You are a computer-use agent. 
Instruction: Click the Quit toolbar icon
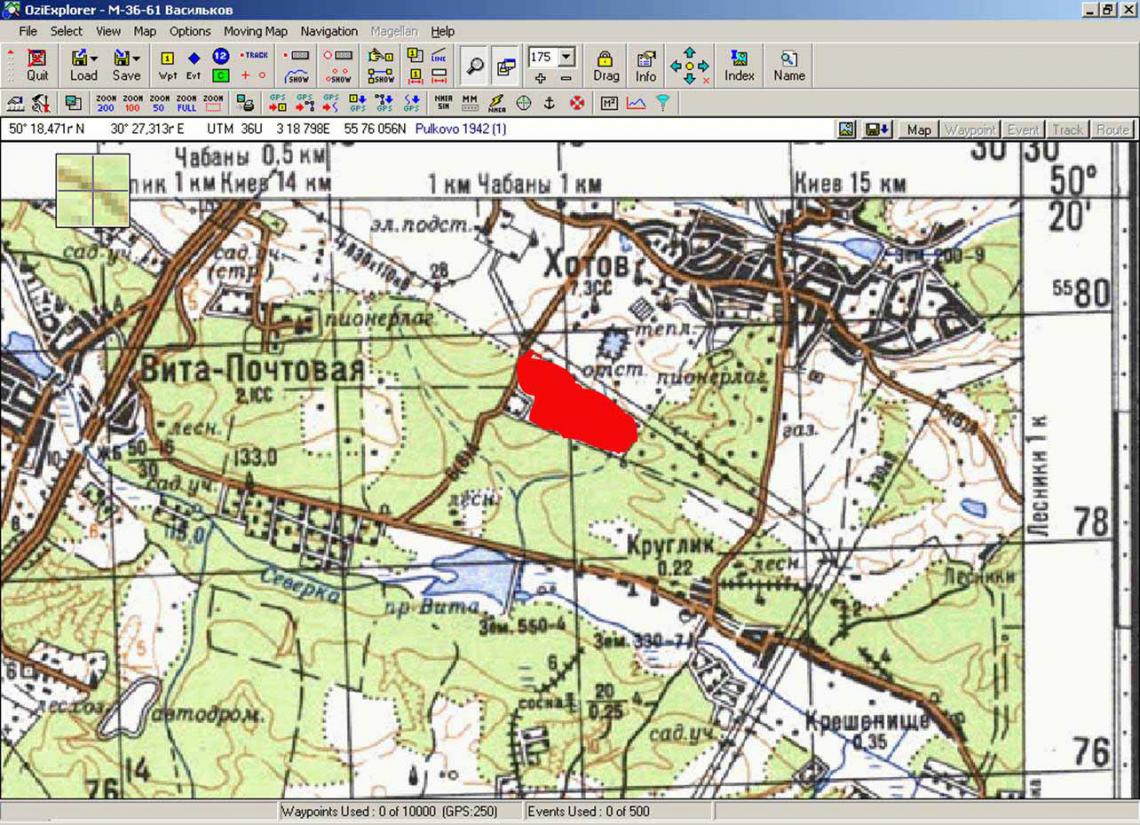pos(37,65)
